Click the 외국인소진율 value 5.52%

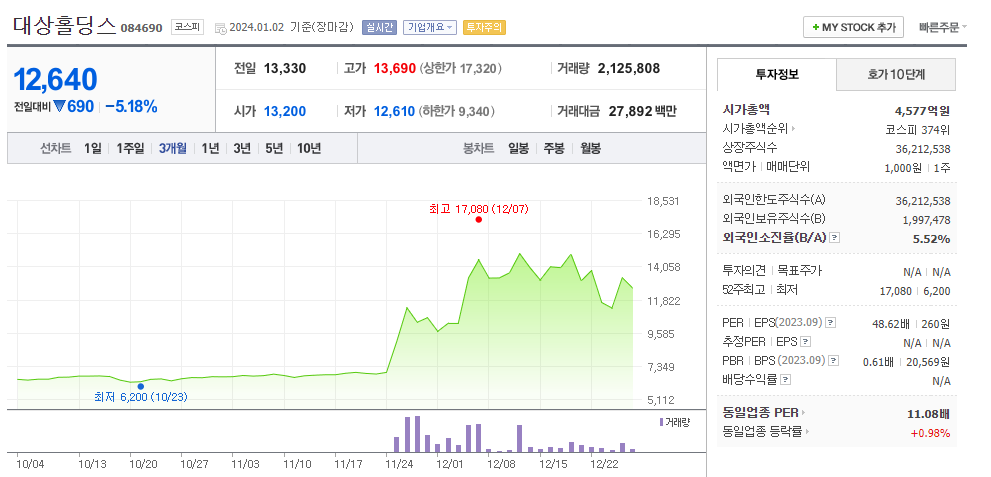point(932,239)
